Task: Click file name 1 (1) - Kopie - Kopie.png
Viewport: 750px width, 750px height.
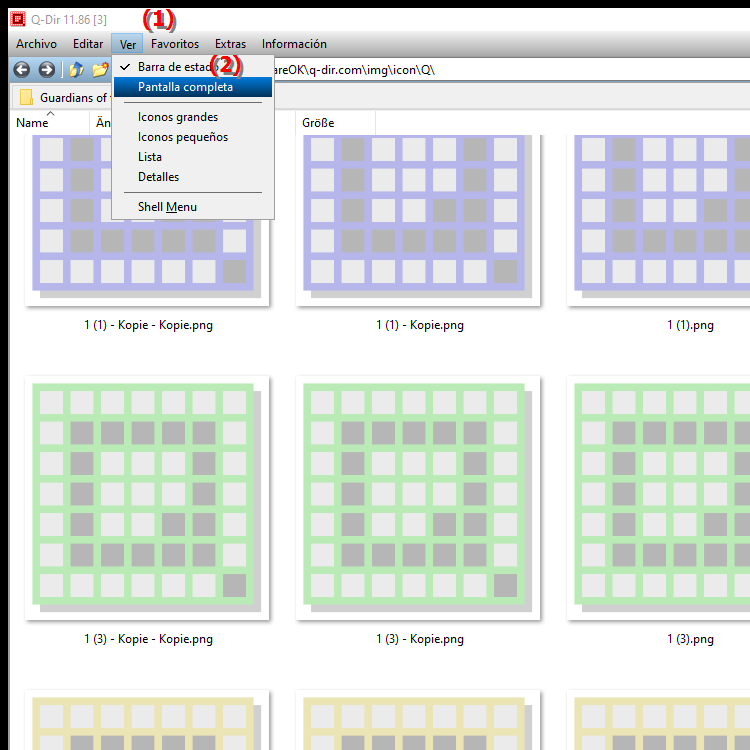Action: click(x=149, y=325)
